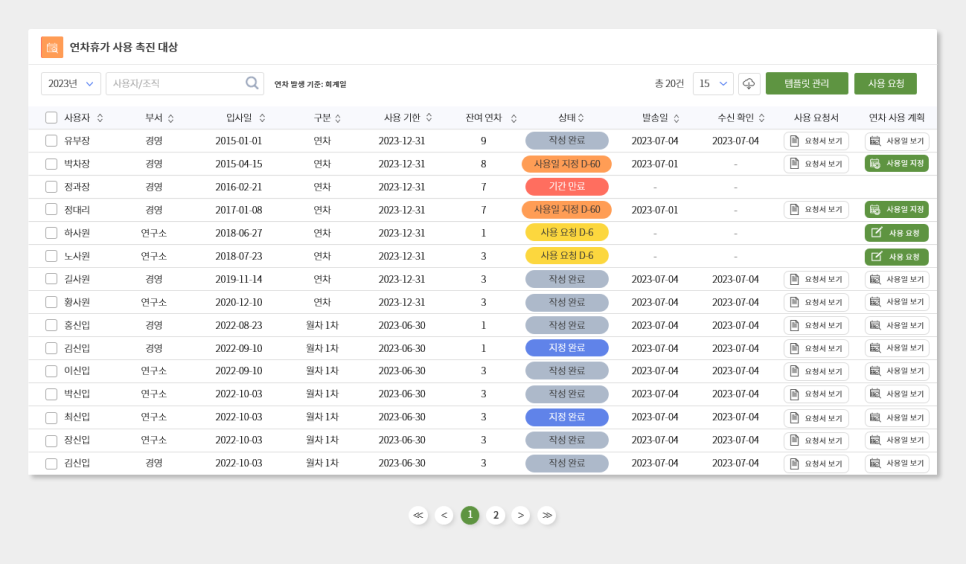
Task: Go to last page double-arrow
Action: pyautogui.click(x=546, y=515)
